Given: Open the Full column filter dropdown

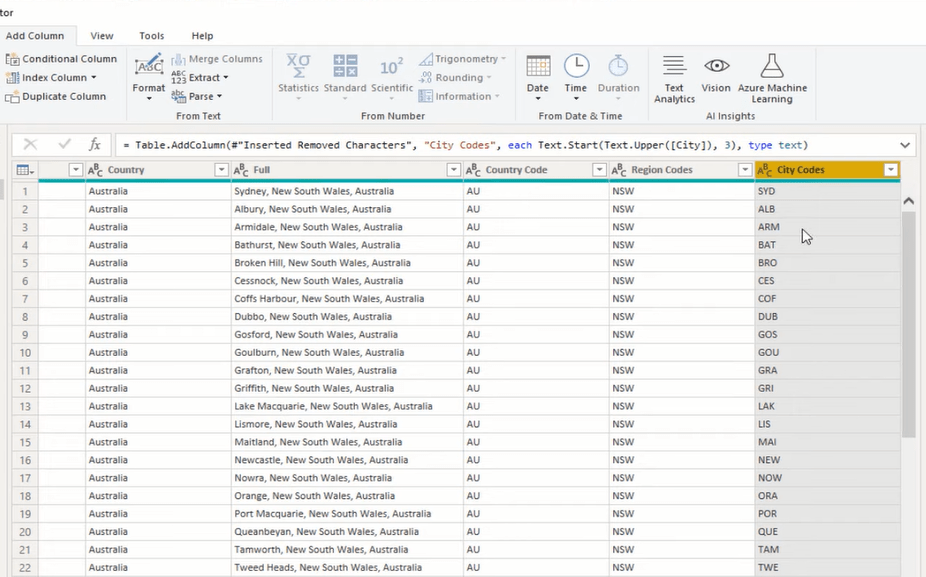Looking at the screenshot, I should click(x=454, y=170).
